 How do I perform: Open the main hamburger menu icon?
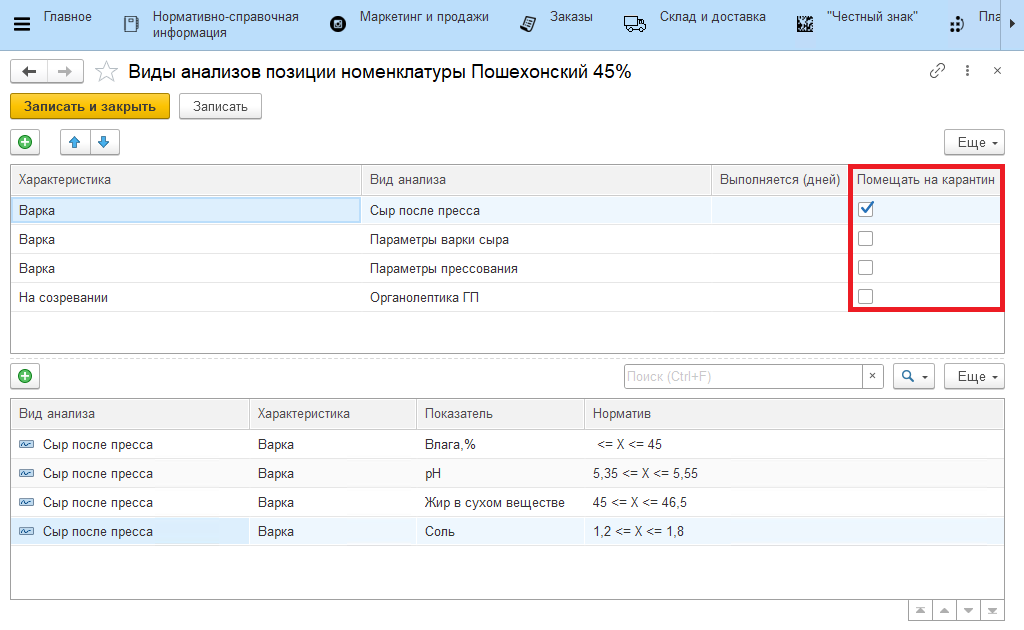coord(22,24)
